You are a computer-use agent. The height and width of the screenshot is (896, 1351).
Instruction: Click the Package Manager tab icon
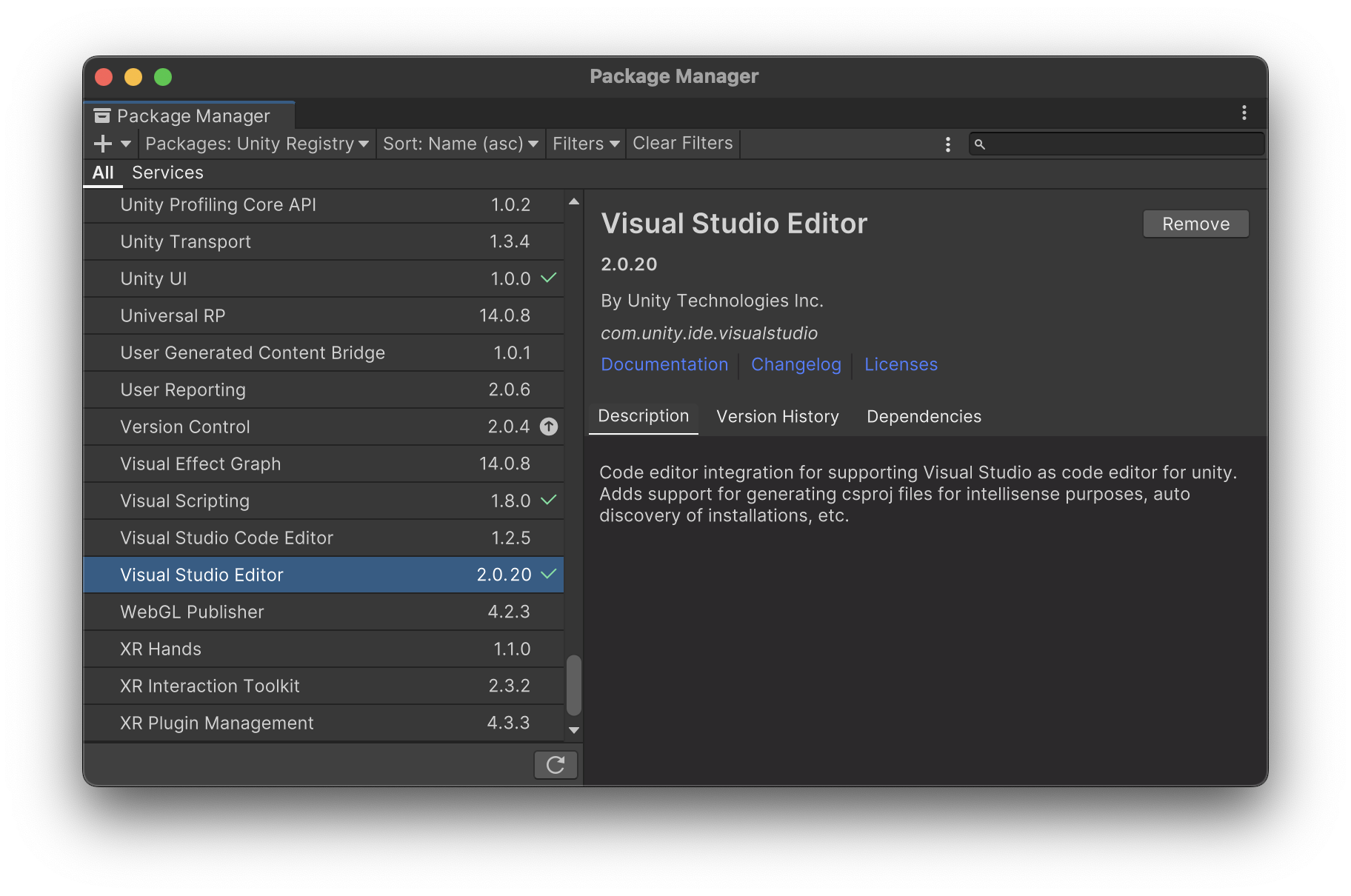[x=102, y=115]
